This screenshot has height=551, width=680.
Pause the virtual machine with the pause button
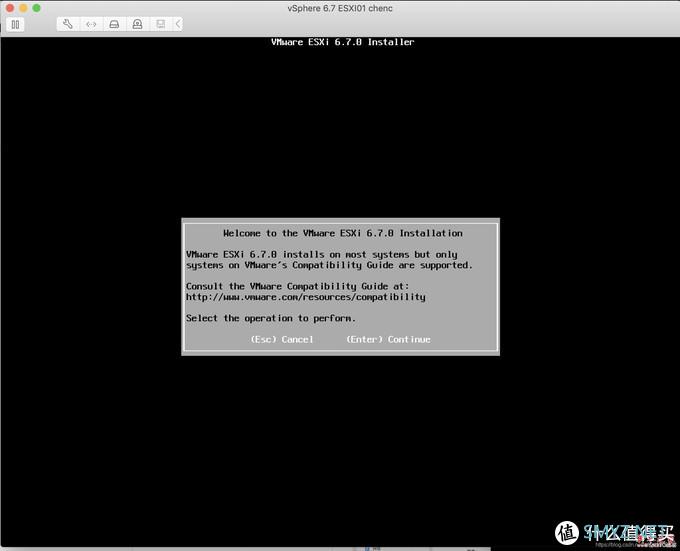pyautogui.click(x=15, y=24)
